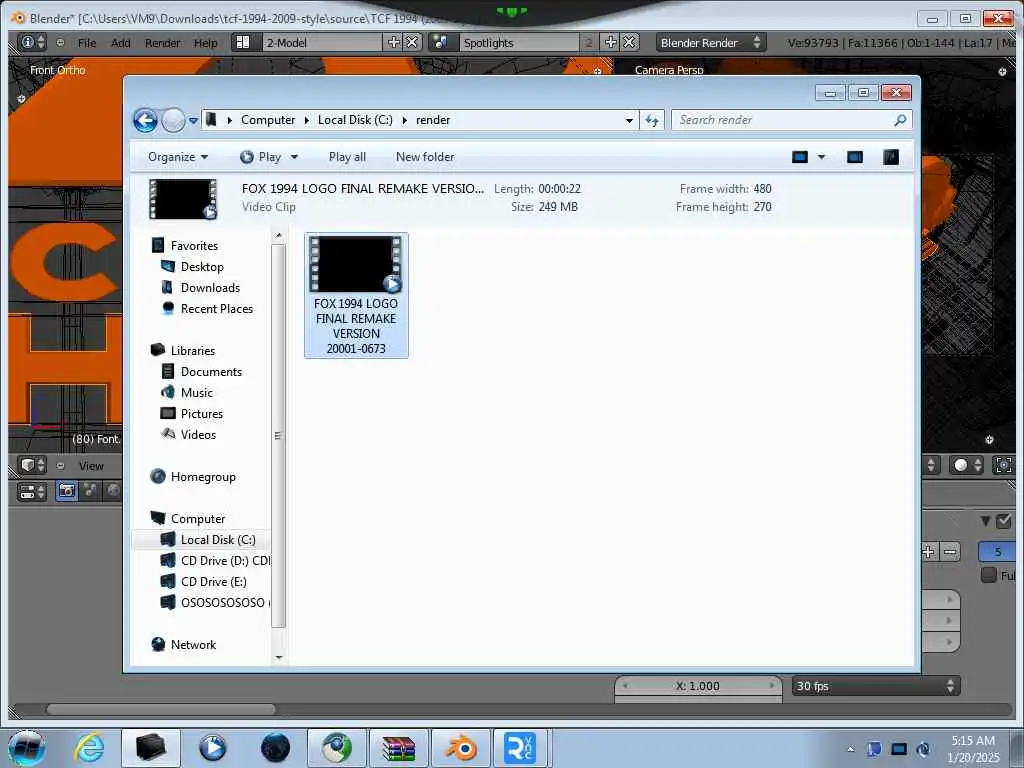Open Favorites in navigation pane
This screenshot has height=768, width=1024.
(x=194, y=246)
